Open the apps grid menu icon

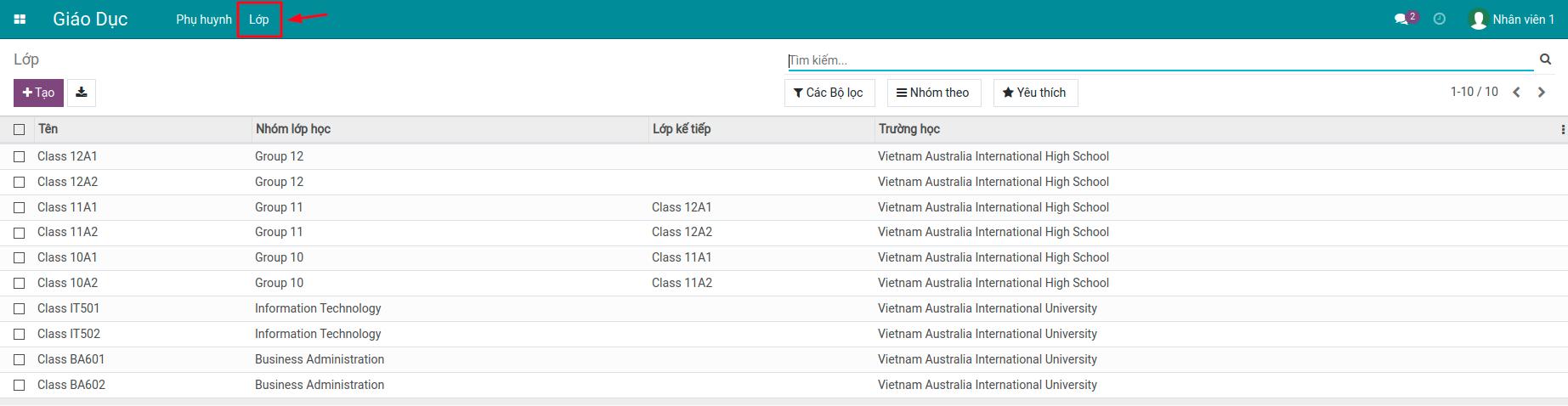click(x=20, y=20)
